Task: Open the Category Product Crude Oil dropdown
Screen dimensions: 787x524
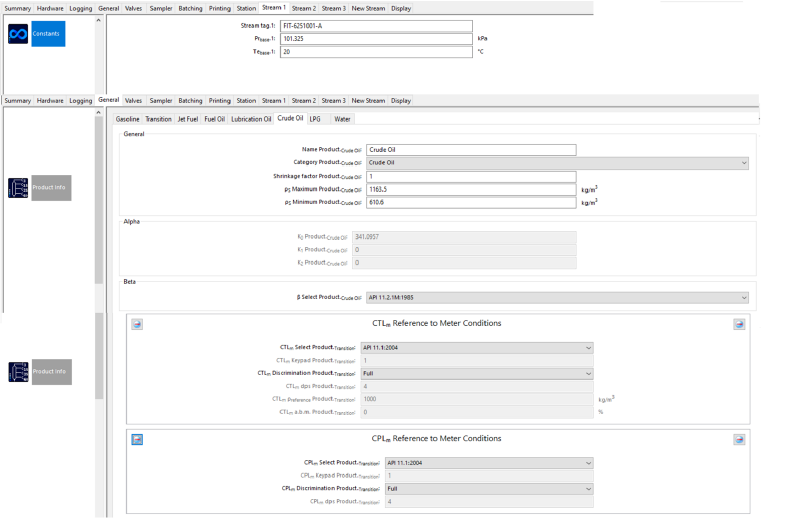Action: (557, 163)
